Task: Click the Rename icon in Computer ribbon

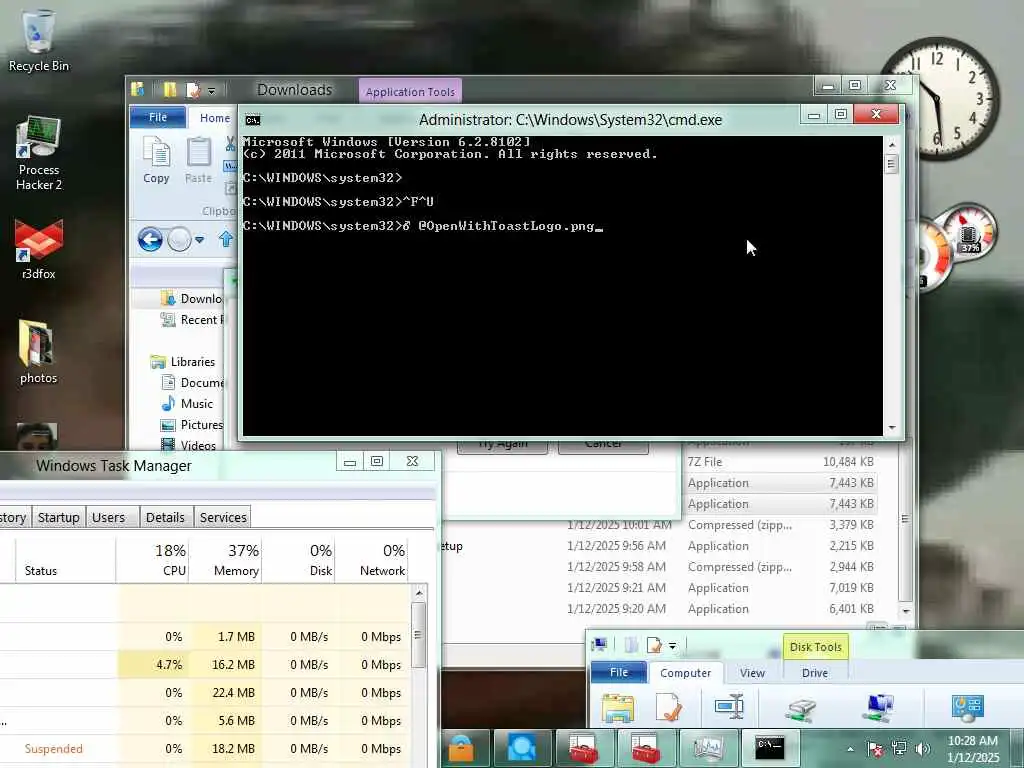Action: coord(729,707)
